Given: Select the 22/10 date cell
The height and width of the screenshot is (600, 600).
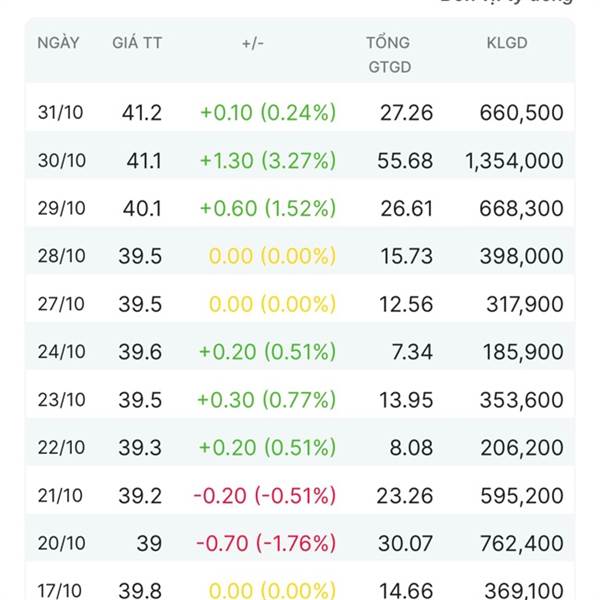Looking at the screenshot, I should 62,448.
